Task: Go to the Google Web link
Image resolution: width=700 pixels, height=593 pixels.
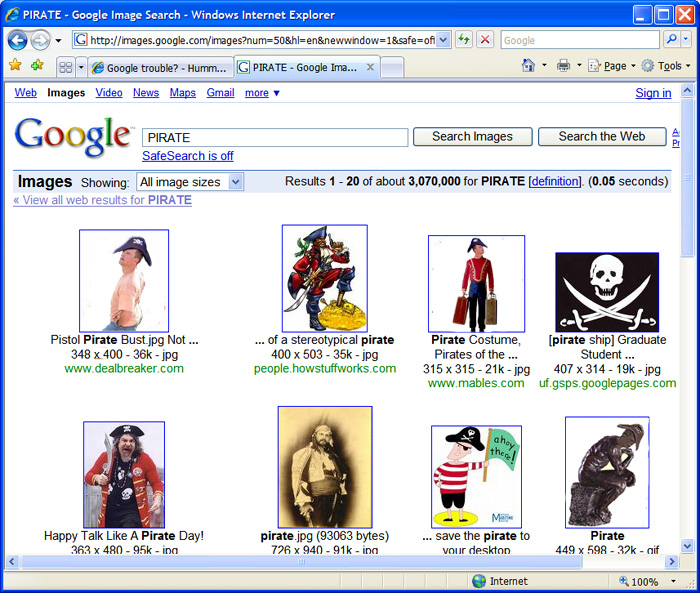Action: point(25,92)
